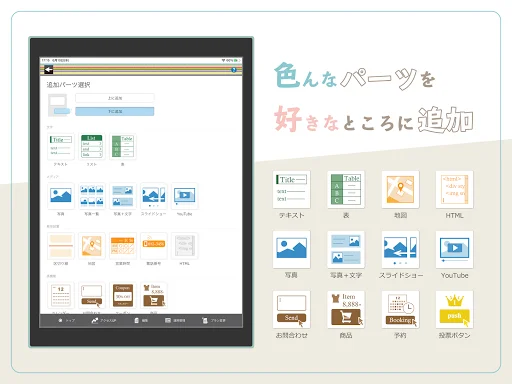The image size is (512, 384).
Task: Pick the photo plus text icon in tablet
Action: pyautogui.click(x=123, y=196)
